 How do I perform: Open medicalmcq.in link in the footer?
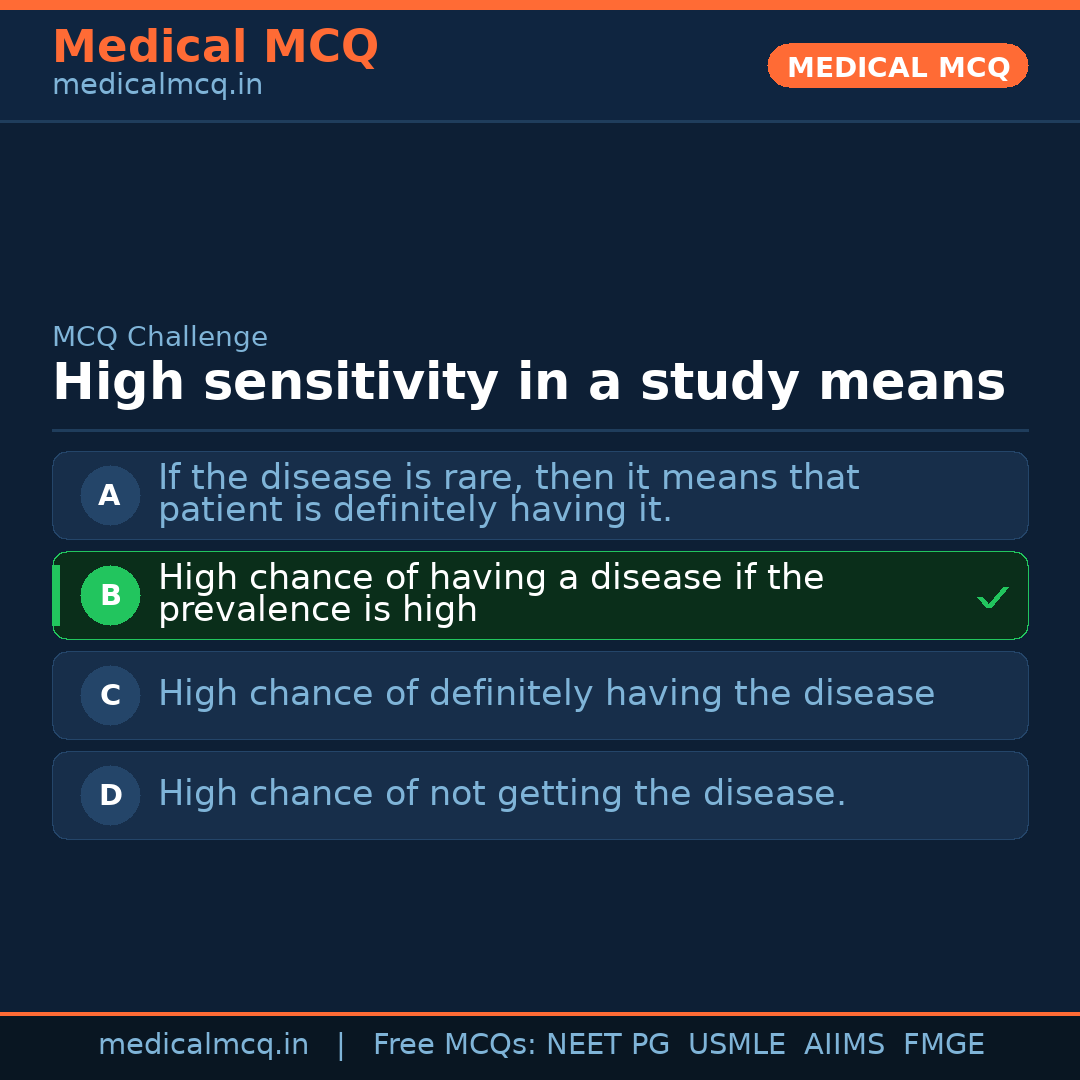coord(203,1045)
